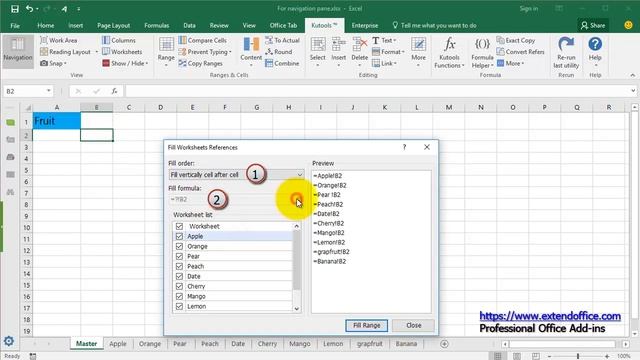Open the extendoffice.com link
The width and height of the screenshot is (640, 360).
click(x=550, y=316)
